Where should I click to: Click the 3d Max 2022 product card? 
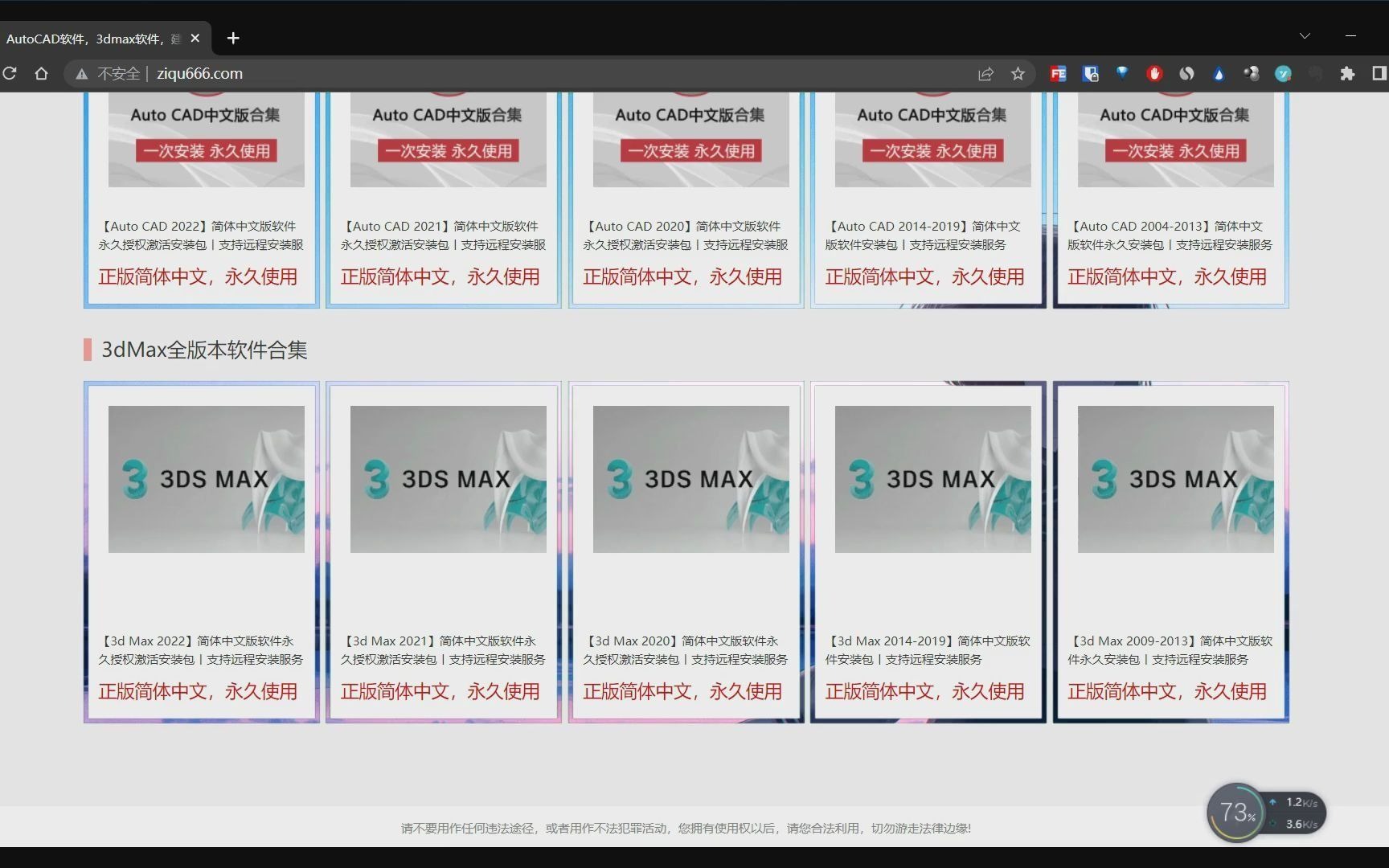[200, 551]
